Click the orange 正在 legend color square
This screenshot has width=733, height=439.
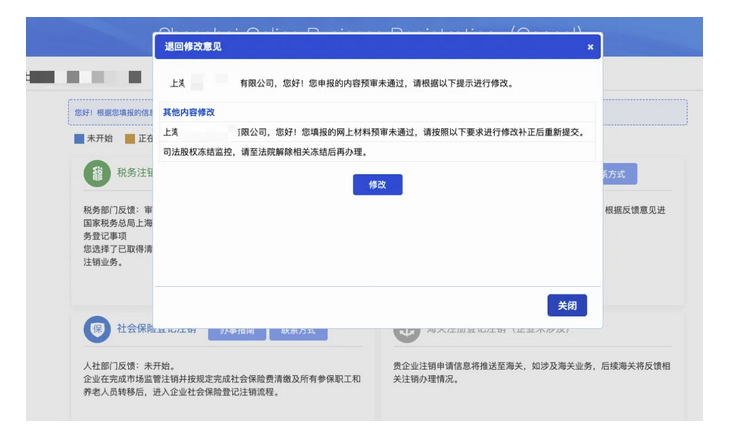(x=130, y=139)
